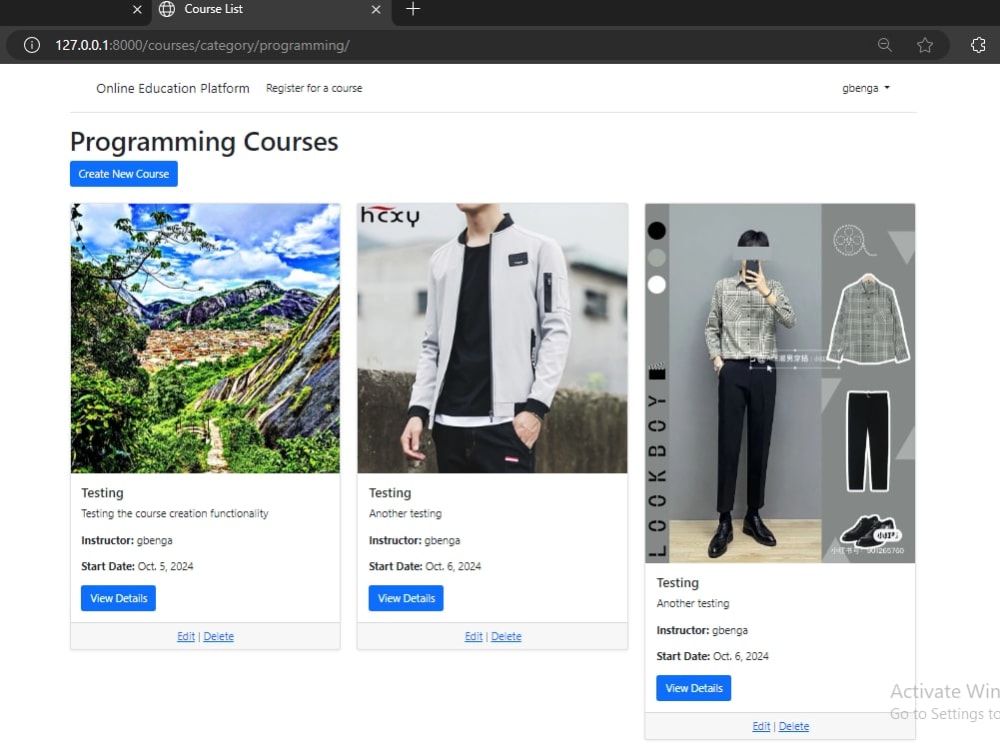
Task: Open the grey jacket course image
Action: click(492, 338)
